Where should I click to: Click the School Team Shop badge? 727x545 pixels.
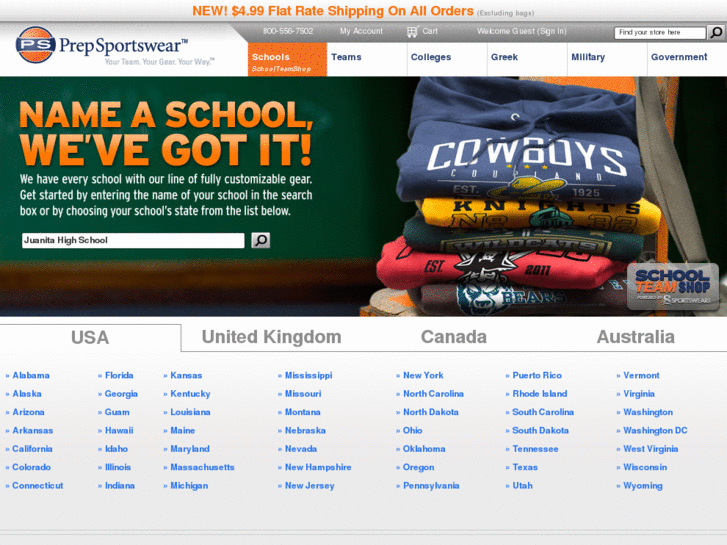672,287
